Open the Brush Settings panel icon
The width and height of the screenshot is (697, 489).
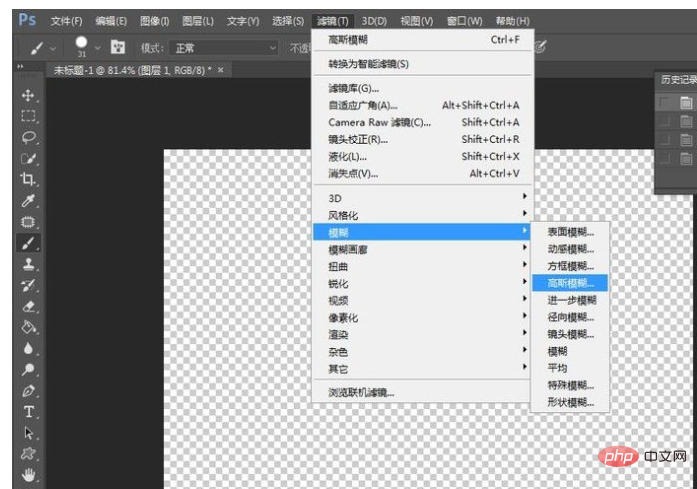point(118,47)
